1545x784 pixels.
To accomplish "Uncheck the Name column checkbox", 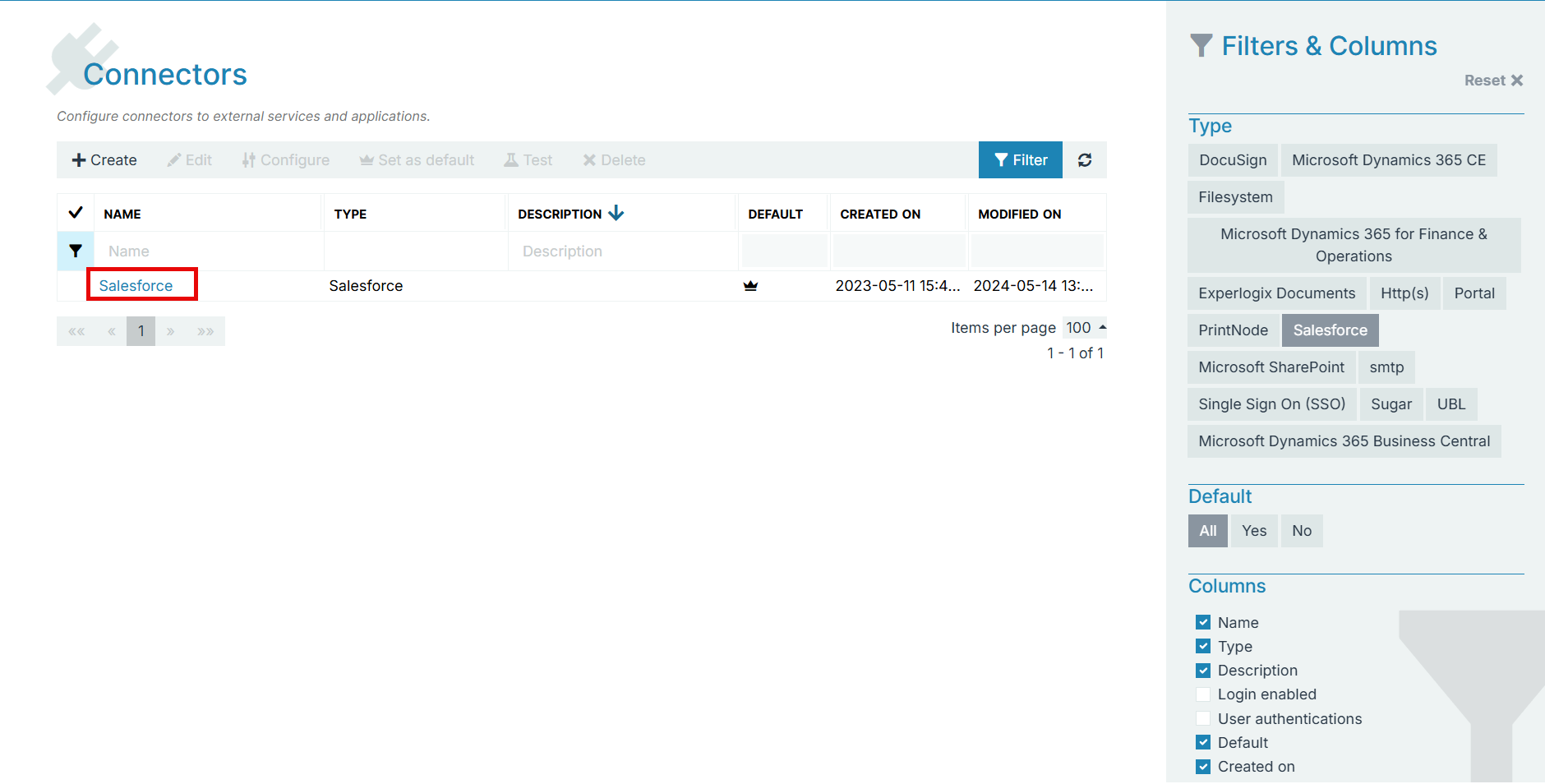I will 1203,622.
